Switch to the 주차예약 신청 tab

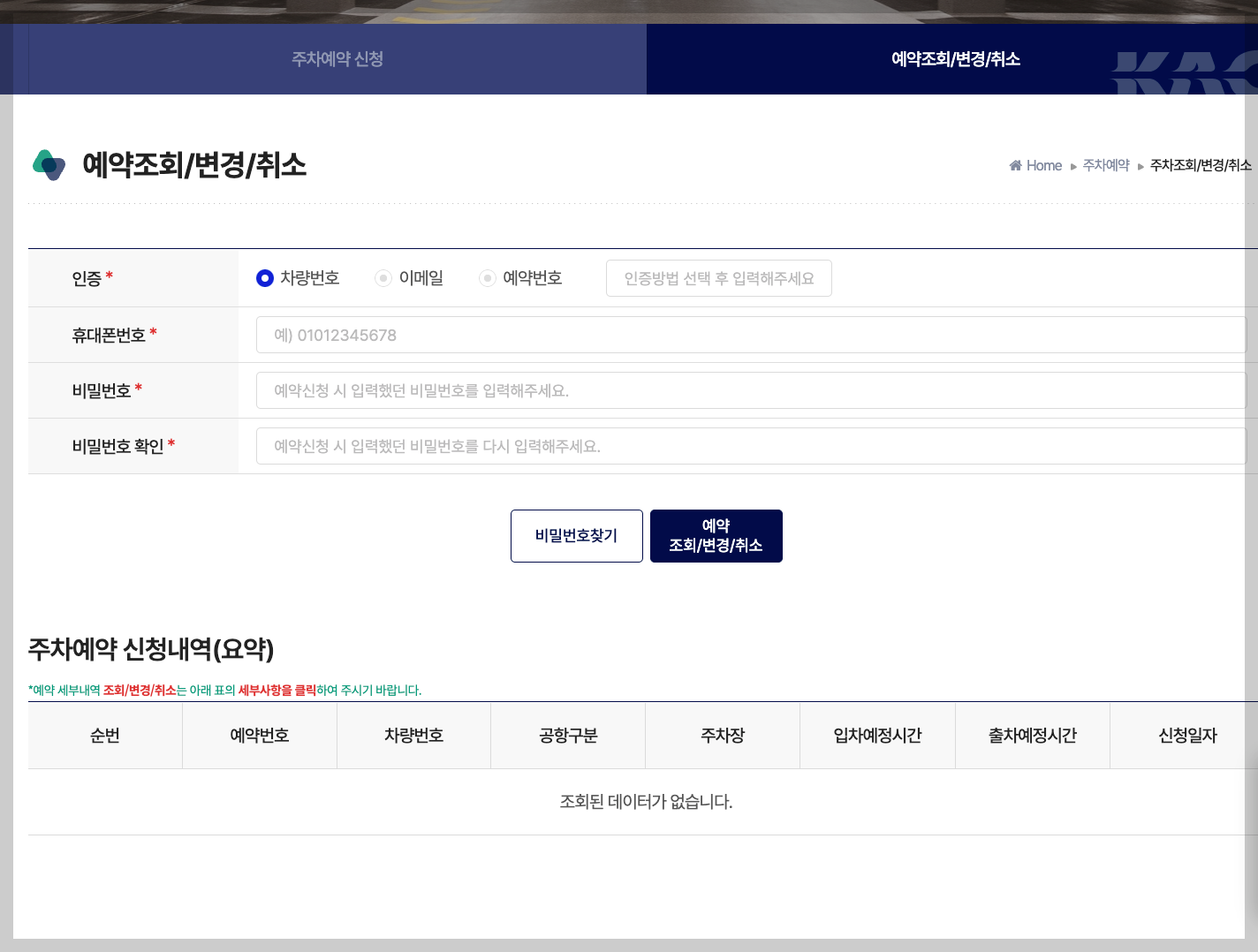[x=337, y=59]
